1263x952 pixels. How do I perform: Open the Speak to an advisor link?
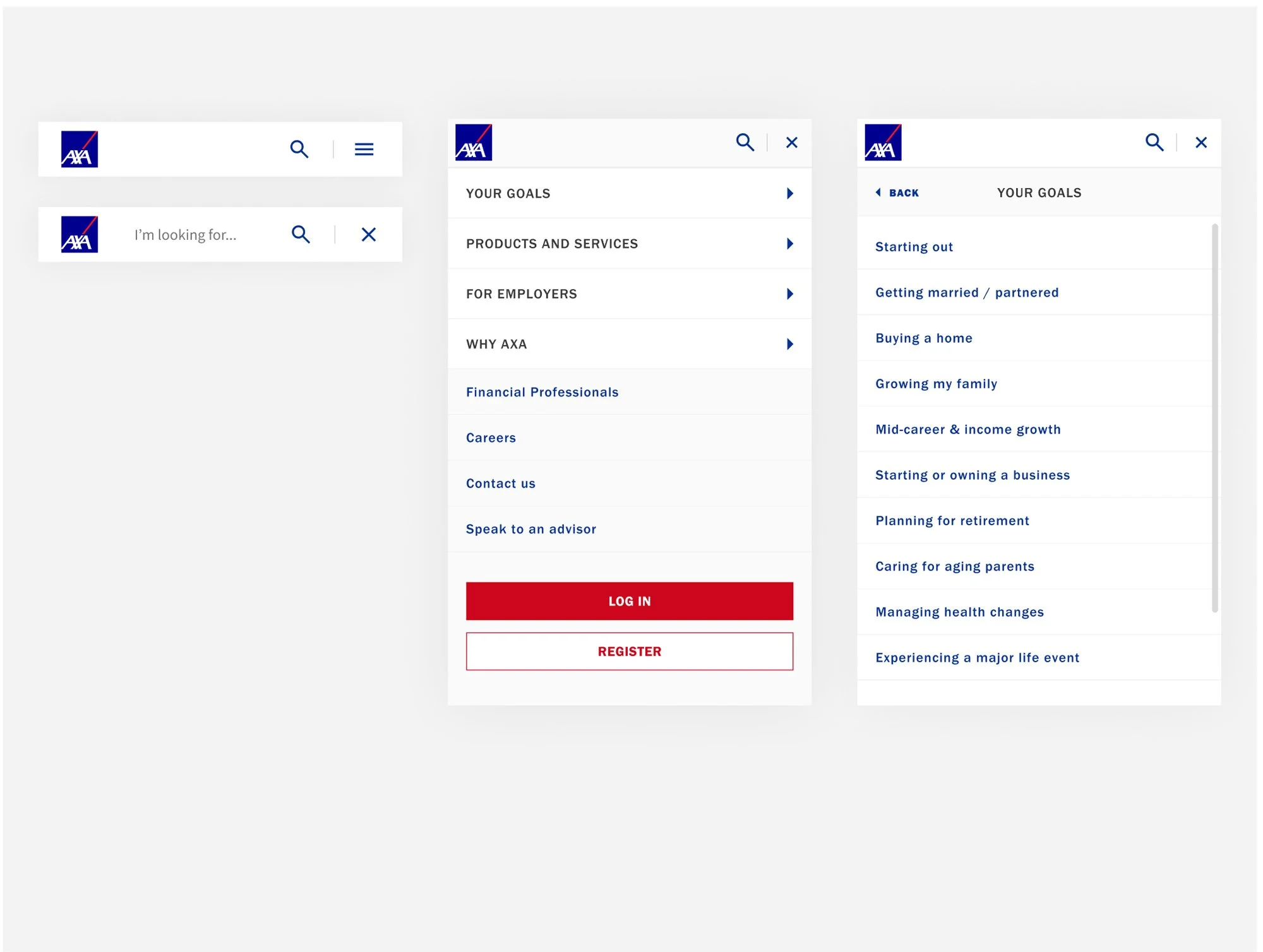click(x=531, y=529)
